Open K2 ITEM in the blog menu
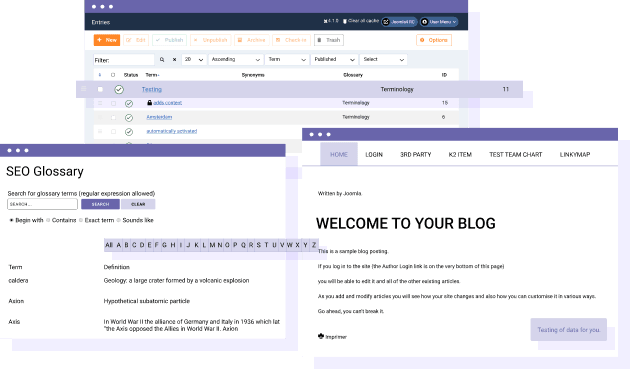 460,154
